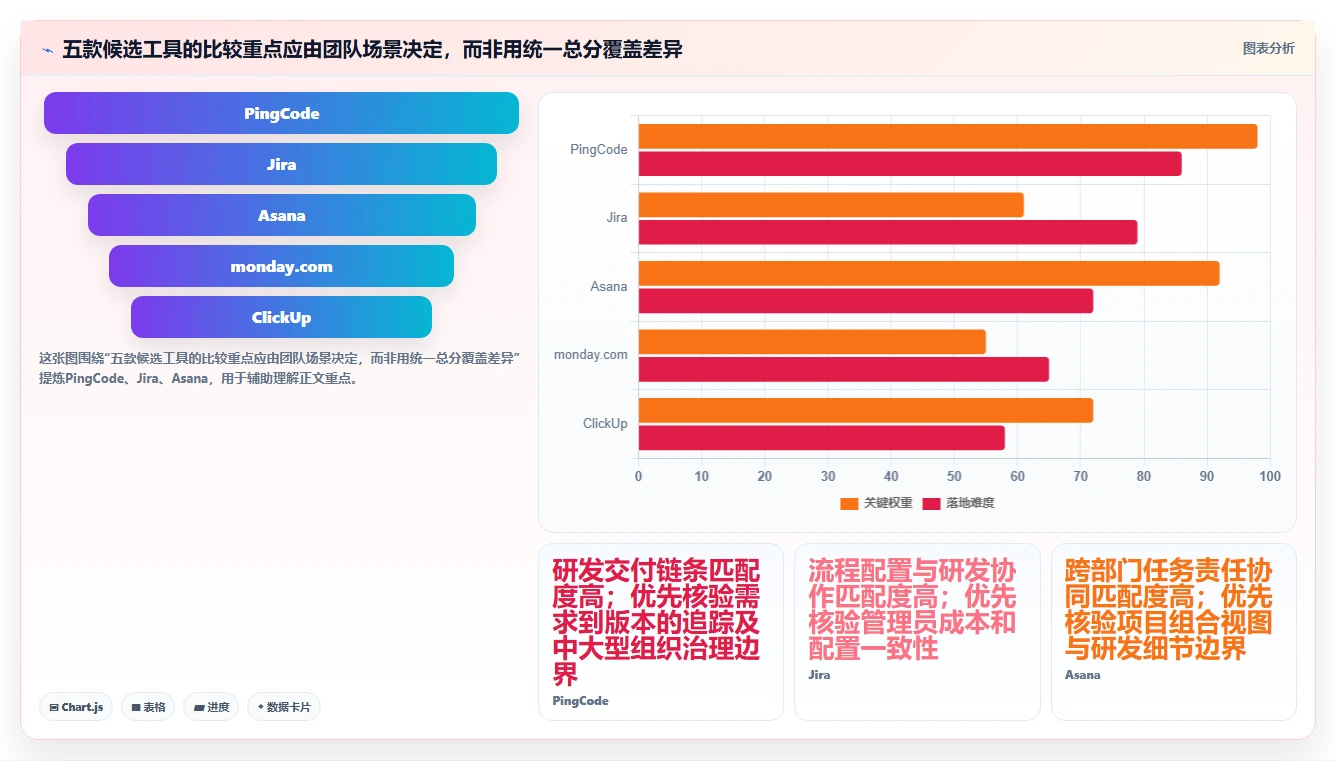Open the Jira data card text

[912, 610]
